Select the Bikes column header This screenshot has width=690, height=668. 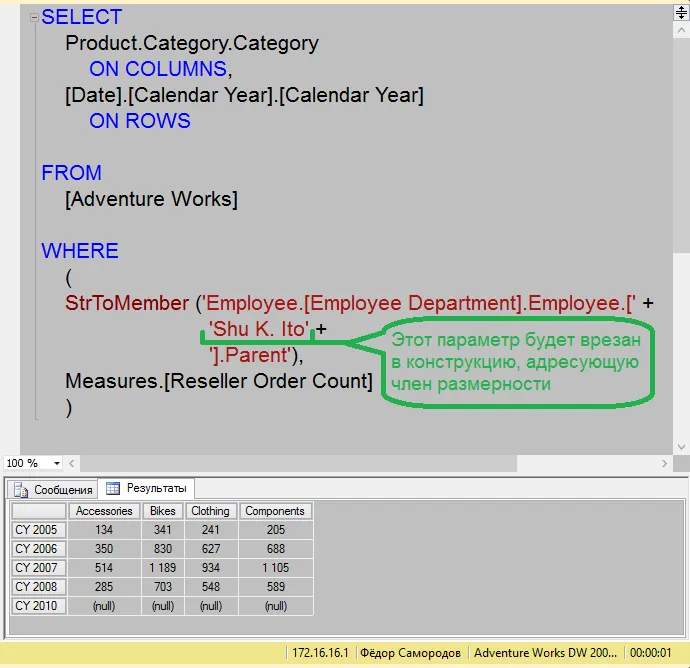pyautogui.click(x=162, y=511)
